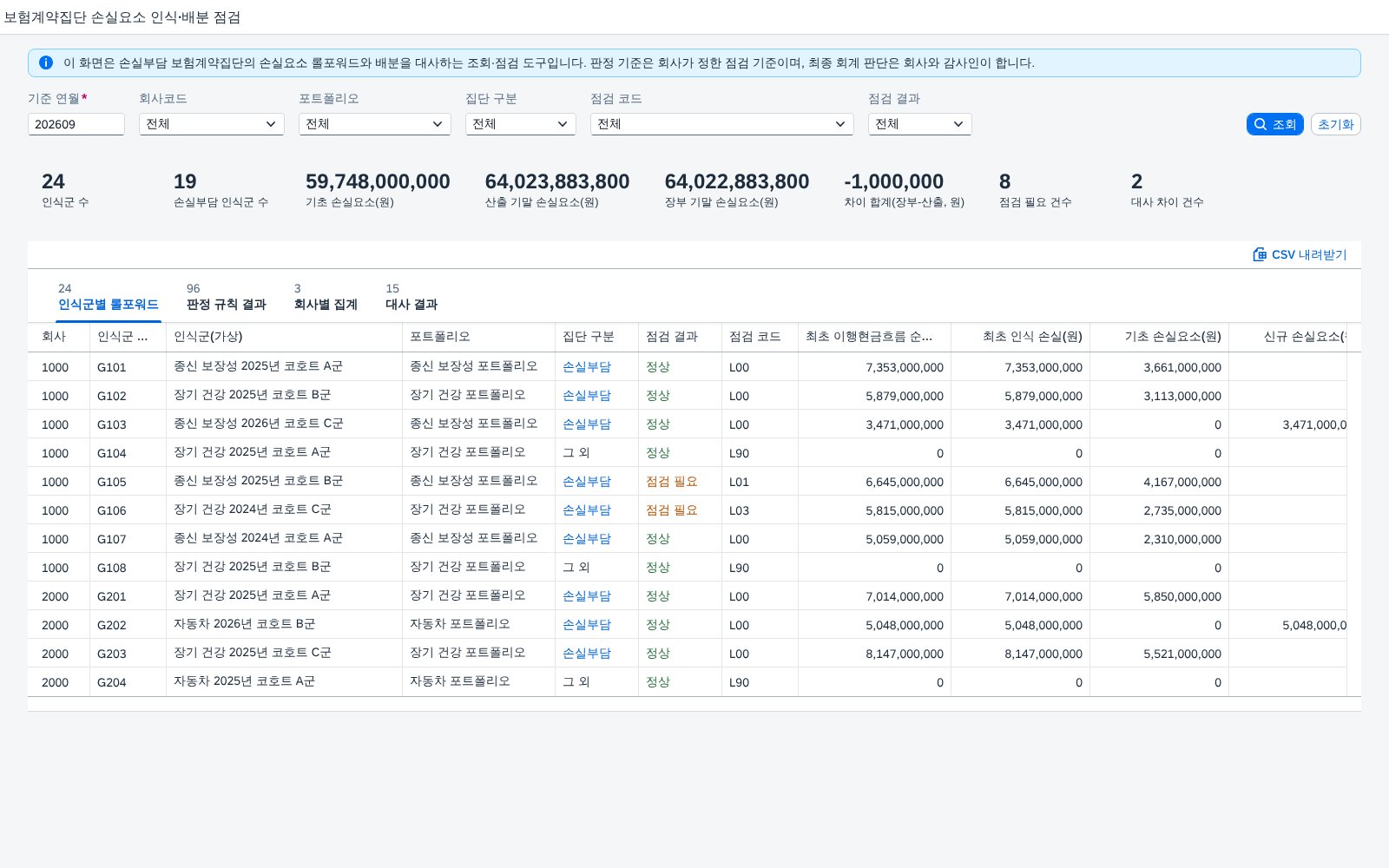Click the 초기화 reset button
Screen dimensions: 1389x868
pos(1336,124)
